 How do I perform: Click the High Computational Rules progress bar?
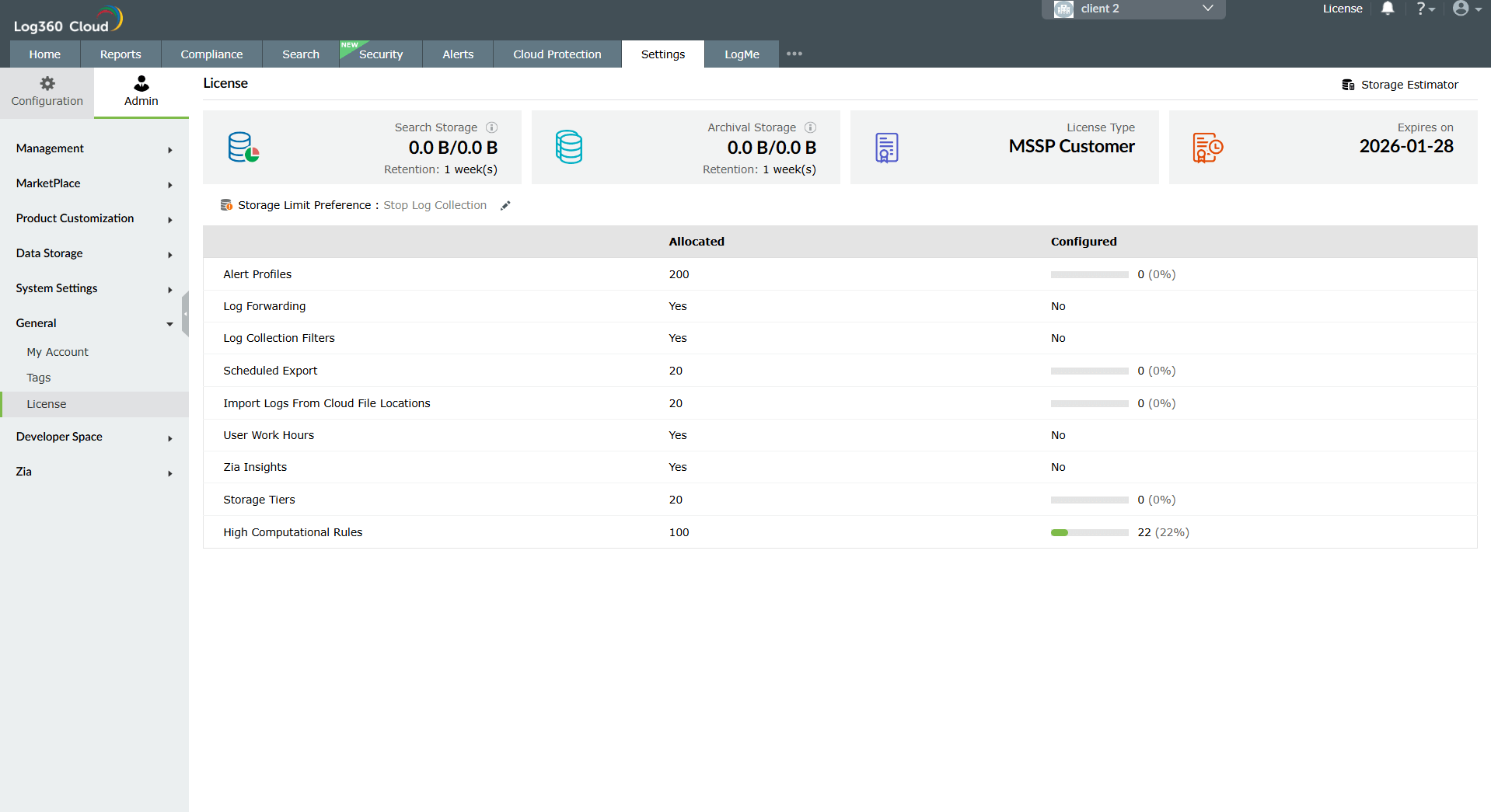pos(1089,532)
